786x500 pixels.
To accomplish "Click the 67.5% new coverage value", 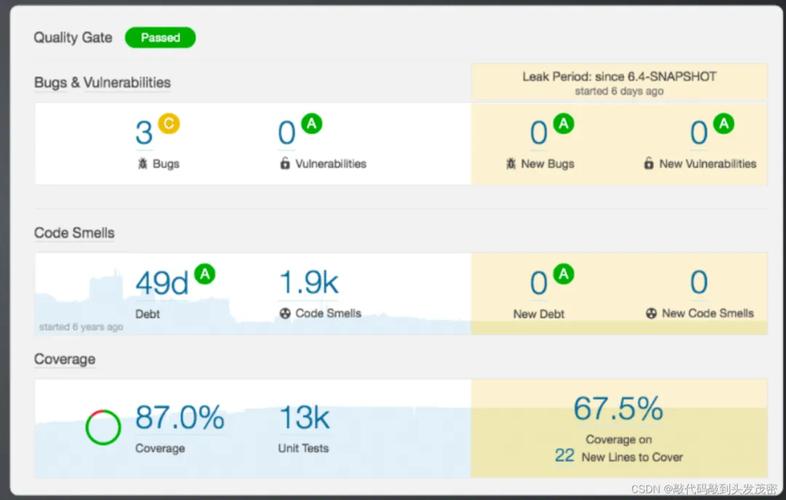I will tap(618, 409).
